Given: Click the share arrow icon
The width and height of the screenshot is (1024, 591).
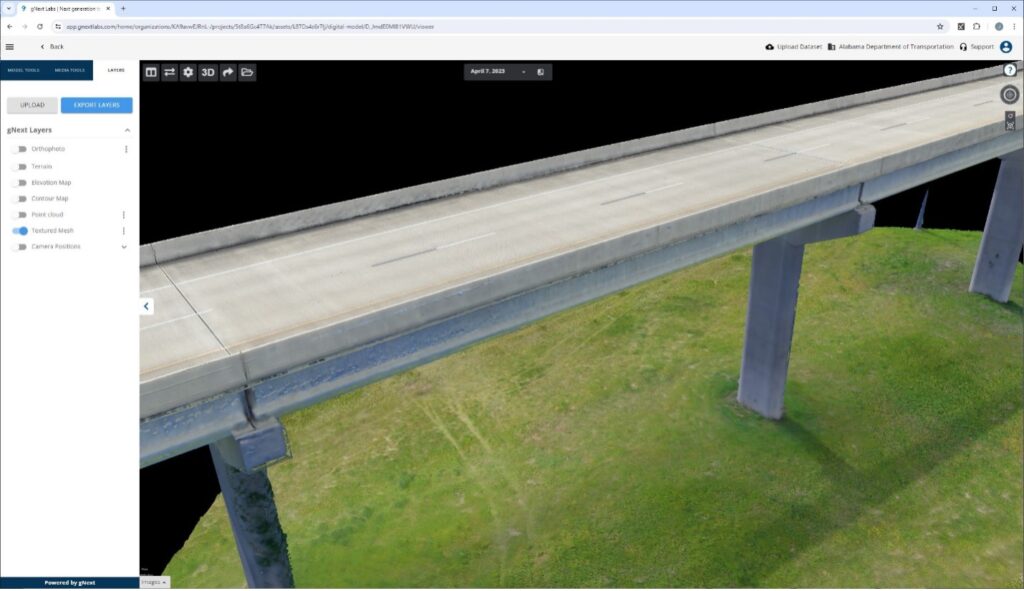Looking at the screenshot, I should pos(227,71).
